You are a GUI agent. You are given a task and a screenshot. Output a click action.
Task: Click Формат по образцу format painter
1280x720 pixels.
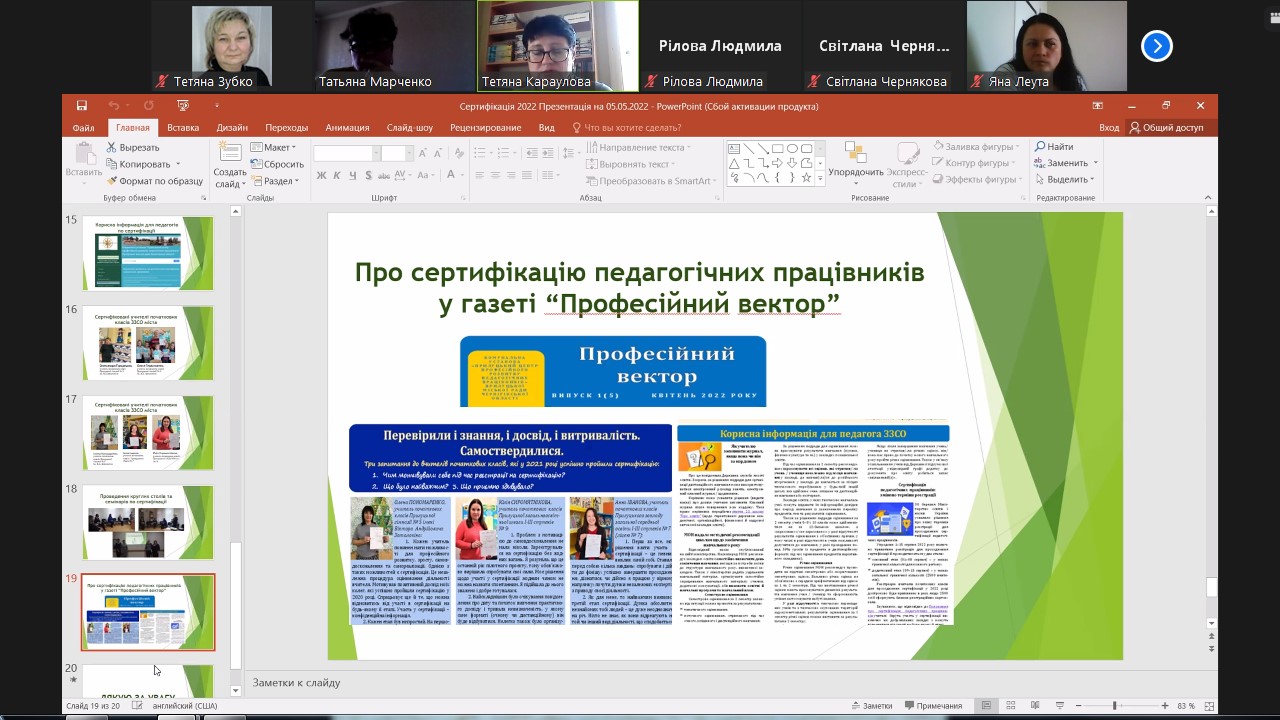[x=155, y=181]
